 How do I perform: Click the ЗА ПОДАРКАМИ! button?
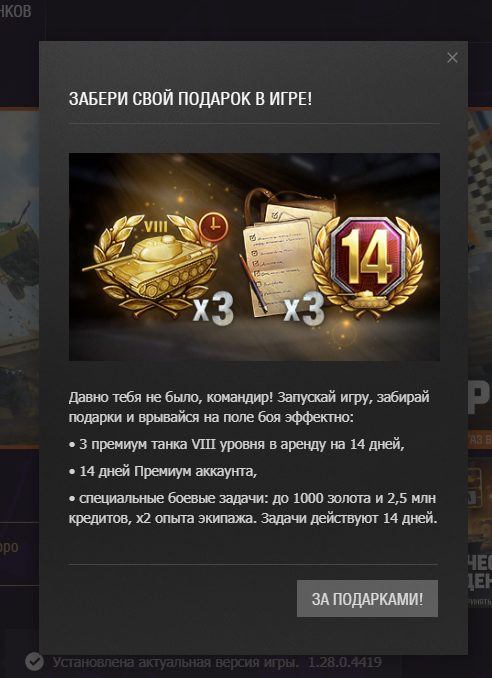point(367,598)
